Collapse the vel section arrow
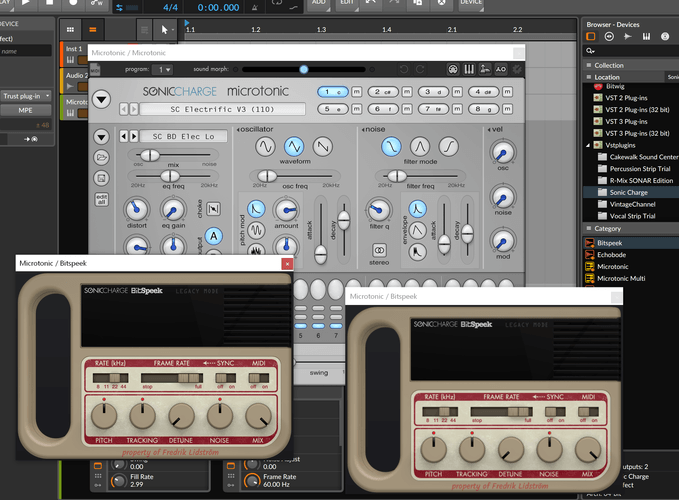The width and height of the screenshot is (679, 500). click(x=489, y=129)
